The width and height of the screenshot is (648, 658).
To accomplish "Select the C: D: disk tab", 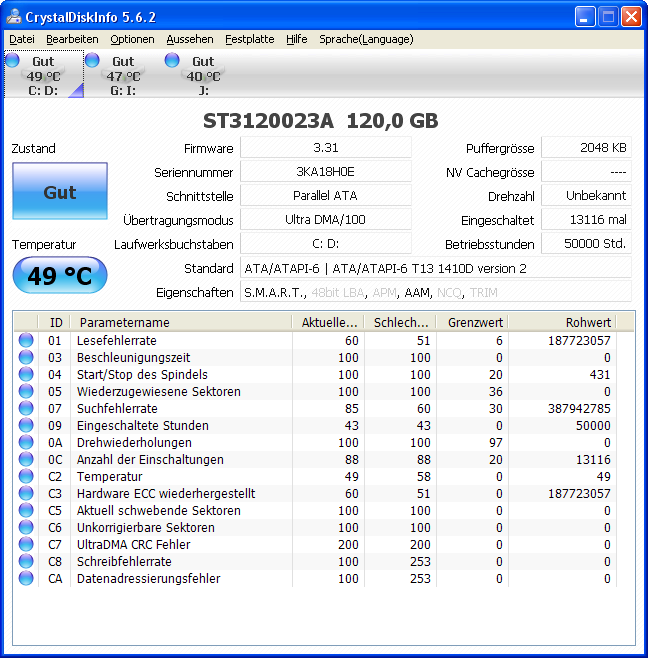I will [44, 74].
